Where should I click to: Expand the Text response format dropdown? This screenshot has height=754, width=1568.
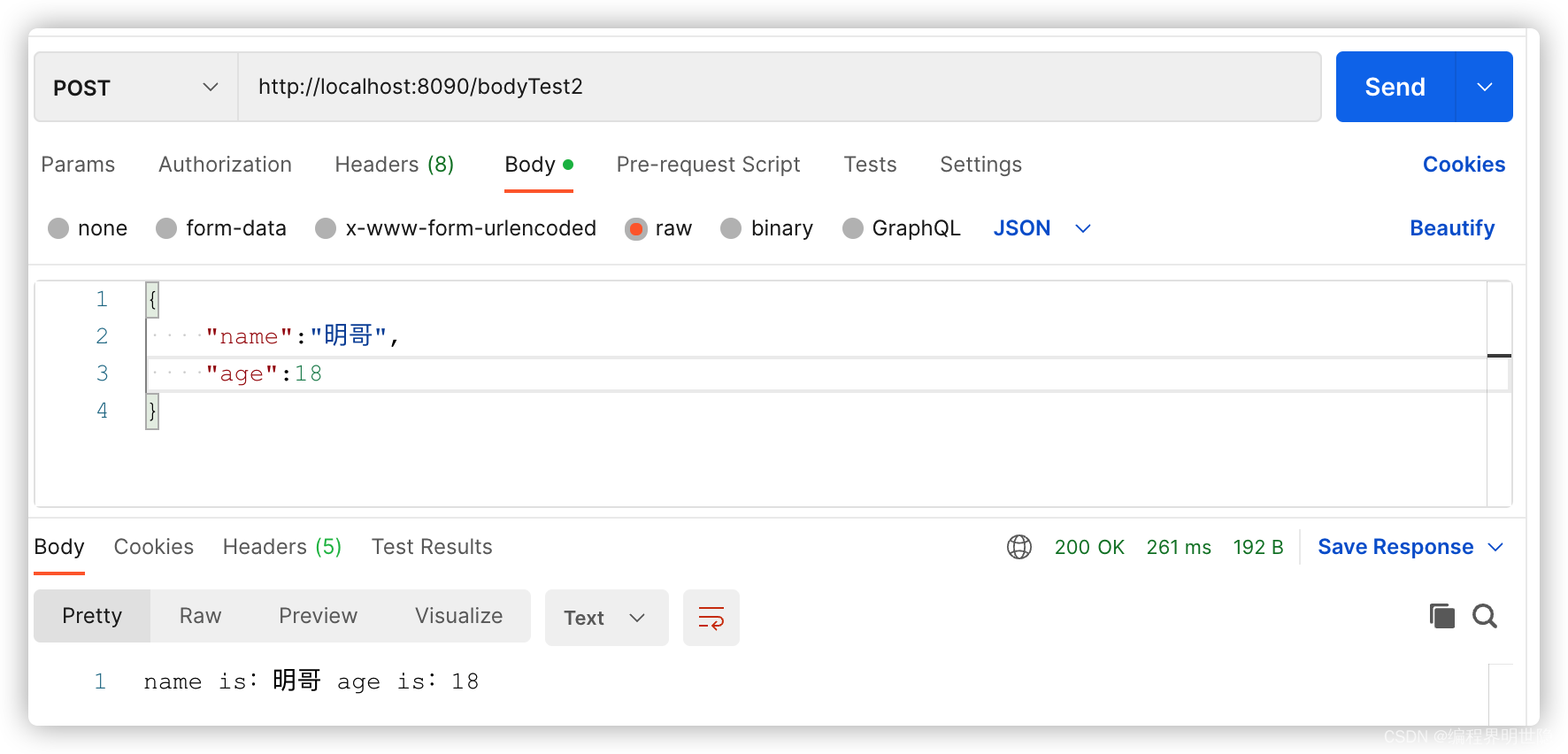tap(606, 618)
